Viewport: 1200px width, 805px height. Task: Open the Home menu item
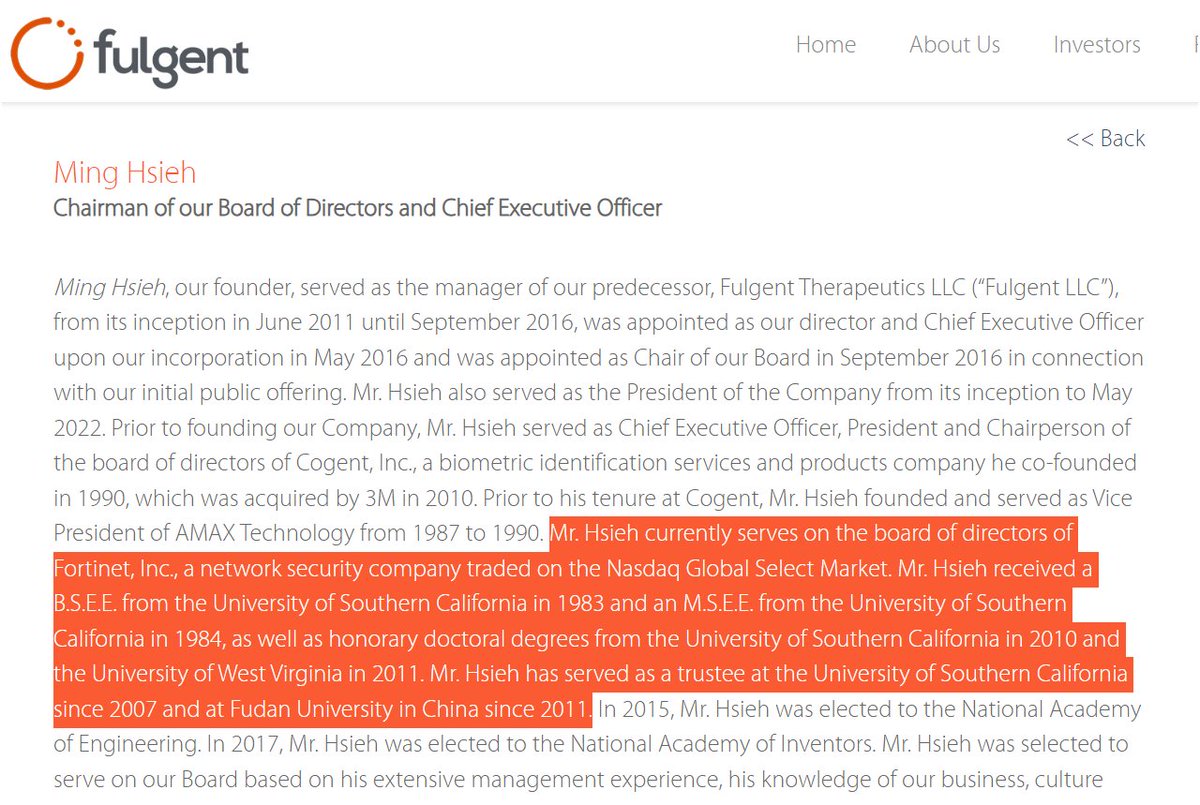click(x=825, y=45)
